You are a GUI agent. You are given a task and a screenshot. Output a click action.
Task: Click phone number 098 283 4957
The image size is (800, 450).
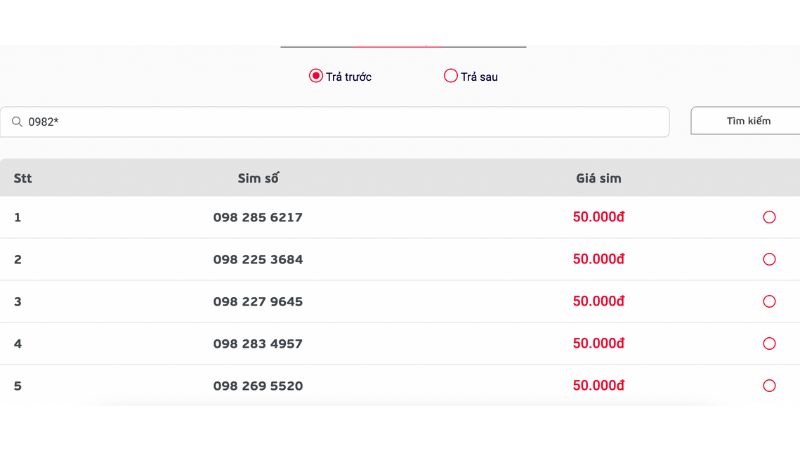coord(258,343)
